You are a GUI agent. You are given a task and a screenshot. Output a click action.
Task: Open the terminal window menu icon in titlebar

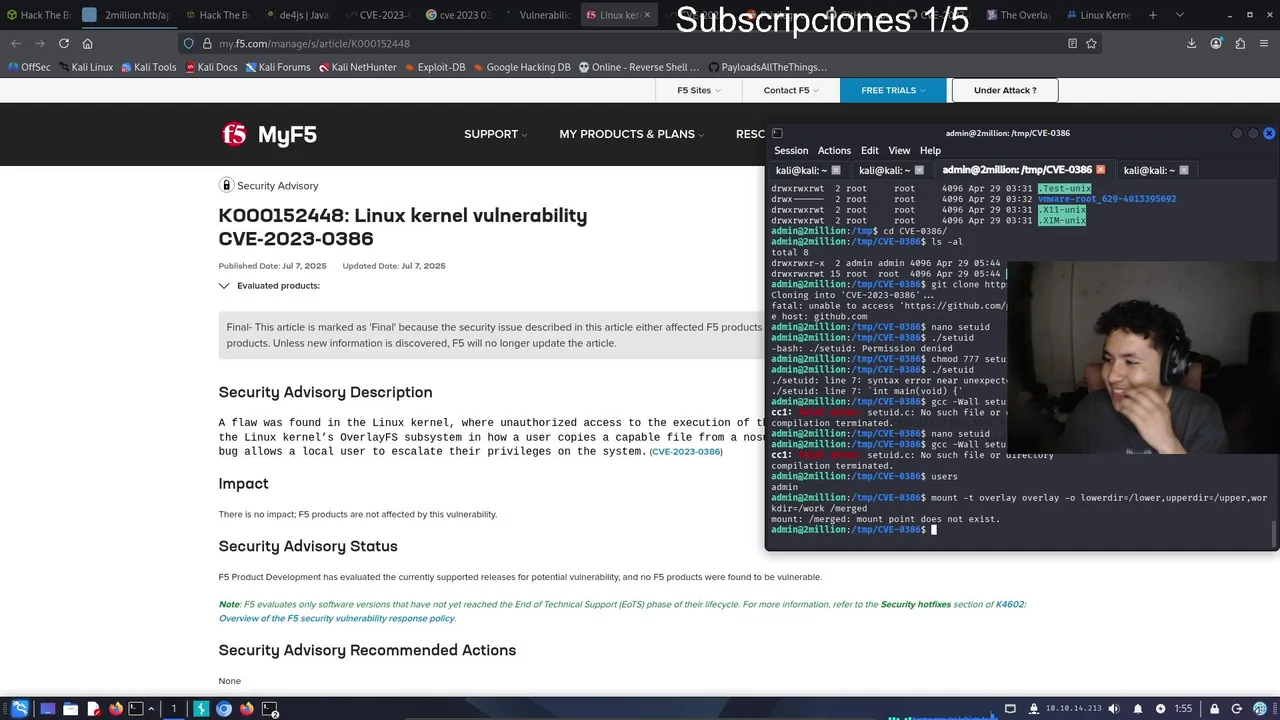click(x=777, y=133)
